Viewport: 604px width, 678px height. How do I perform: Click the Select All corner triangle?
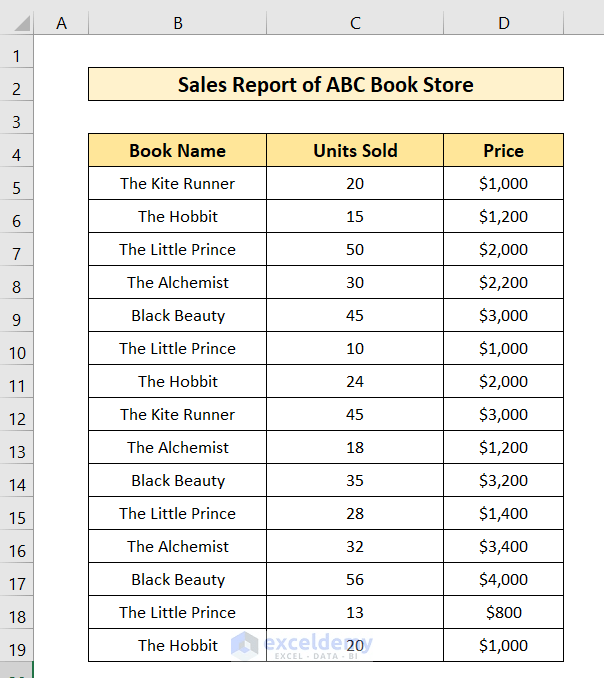pos(18,23)
